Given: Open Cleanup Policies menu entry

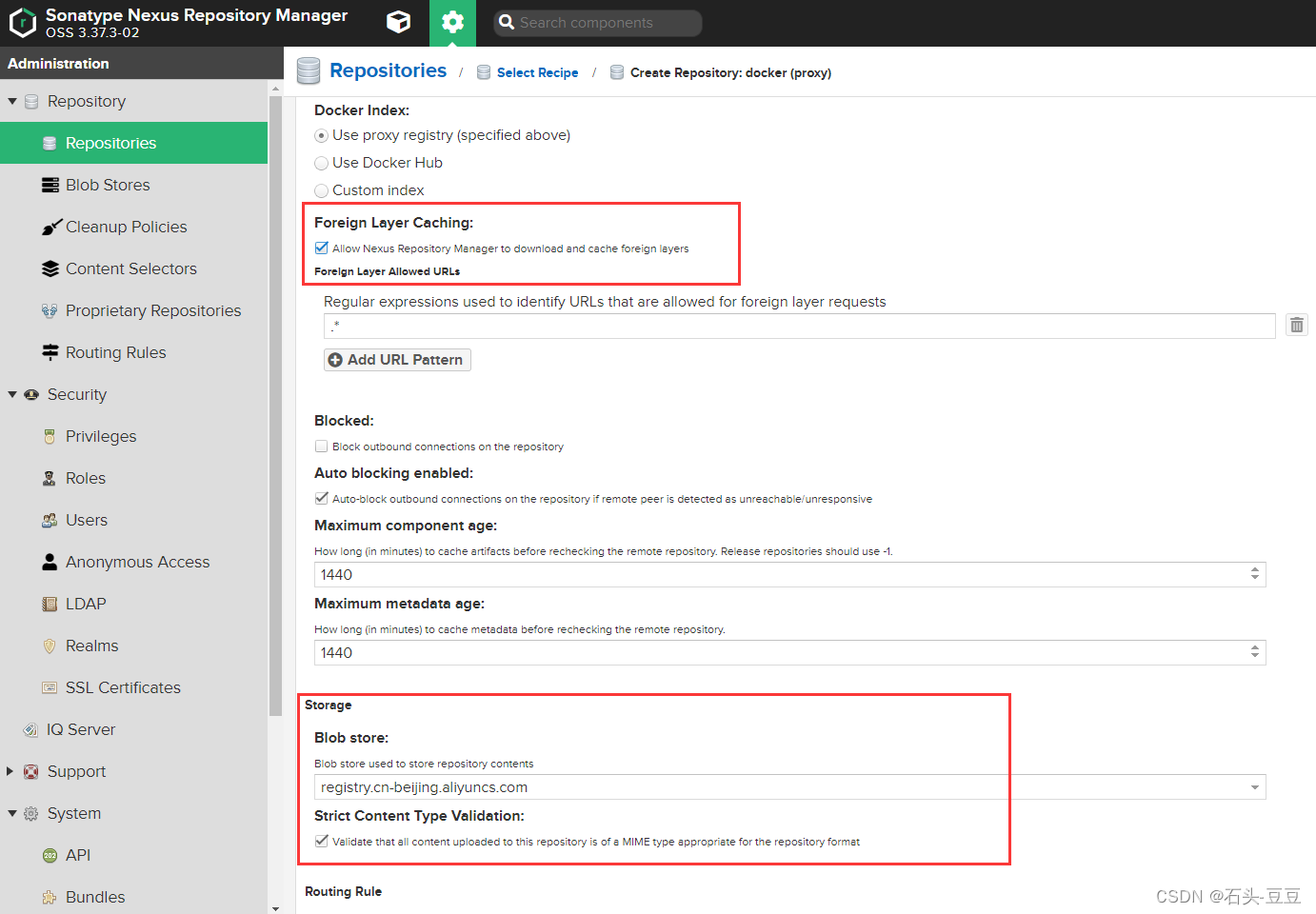Looking at the screenshot, I should 133,227.
